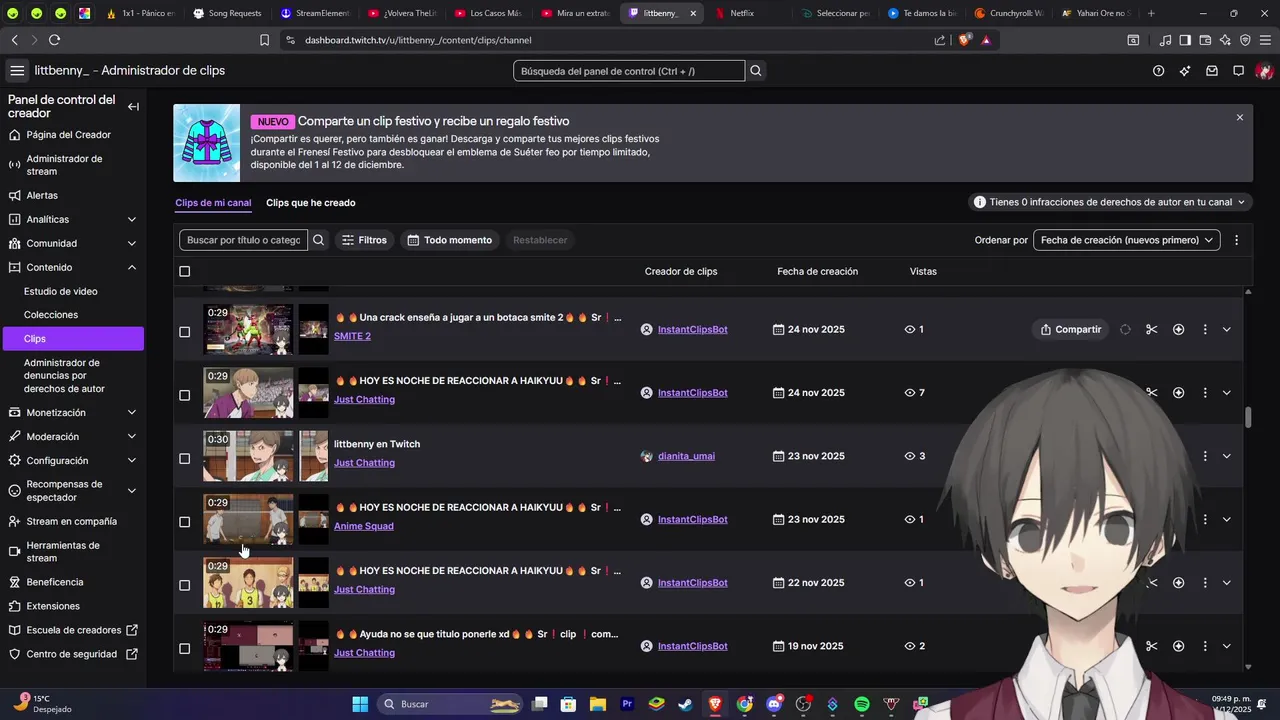Bookmark this page in the address bar

pos(265,40)
